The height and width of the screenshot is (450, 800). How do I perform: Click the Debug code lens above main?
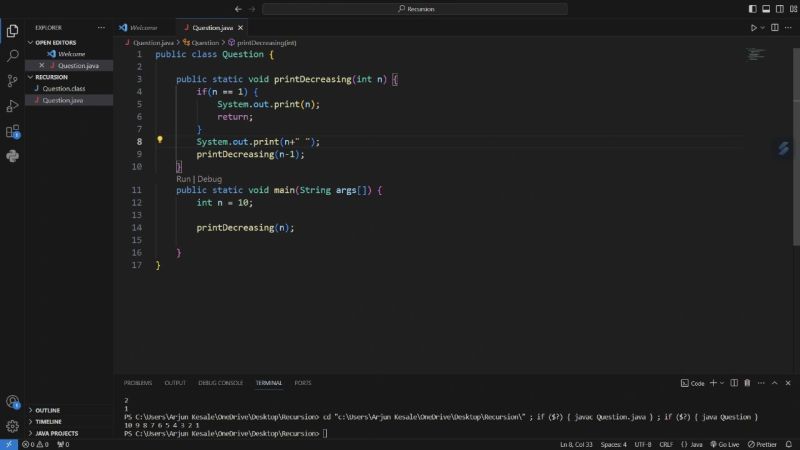[x=210, y=179]
